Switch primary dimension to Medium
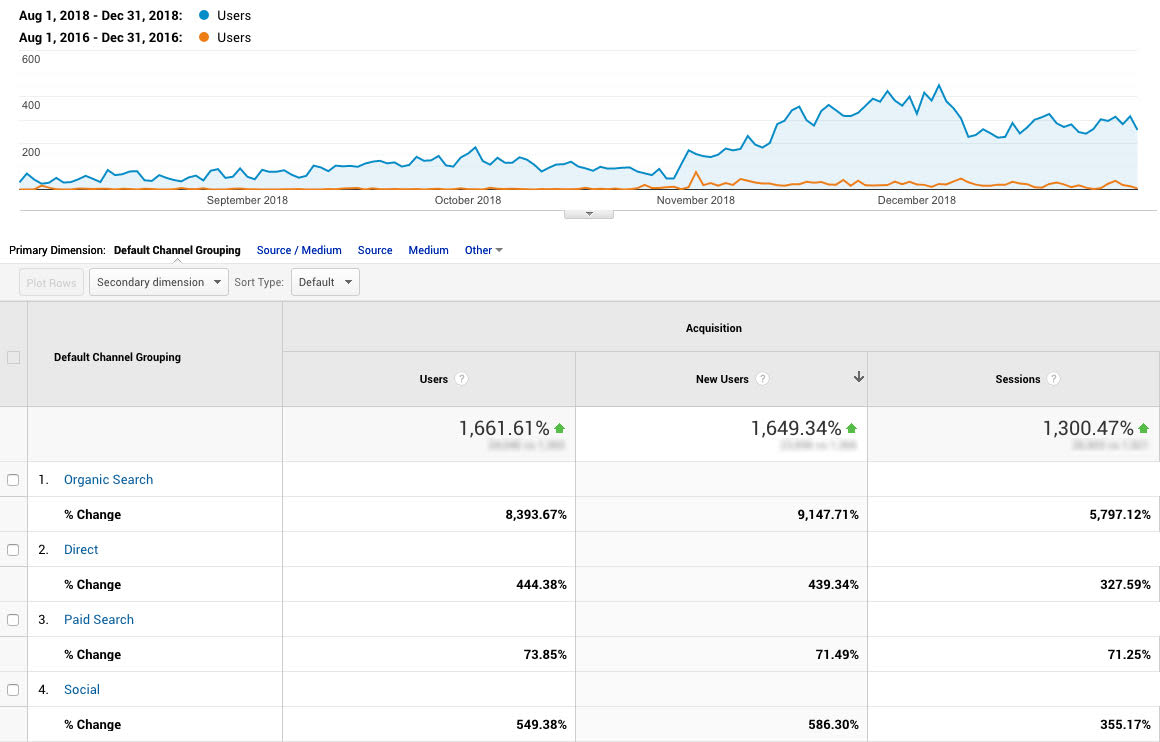Screen dimensions: 1160x742 428,250
